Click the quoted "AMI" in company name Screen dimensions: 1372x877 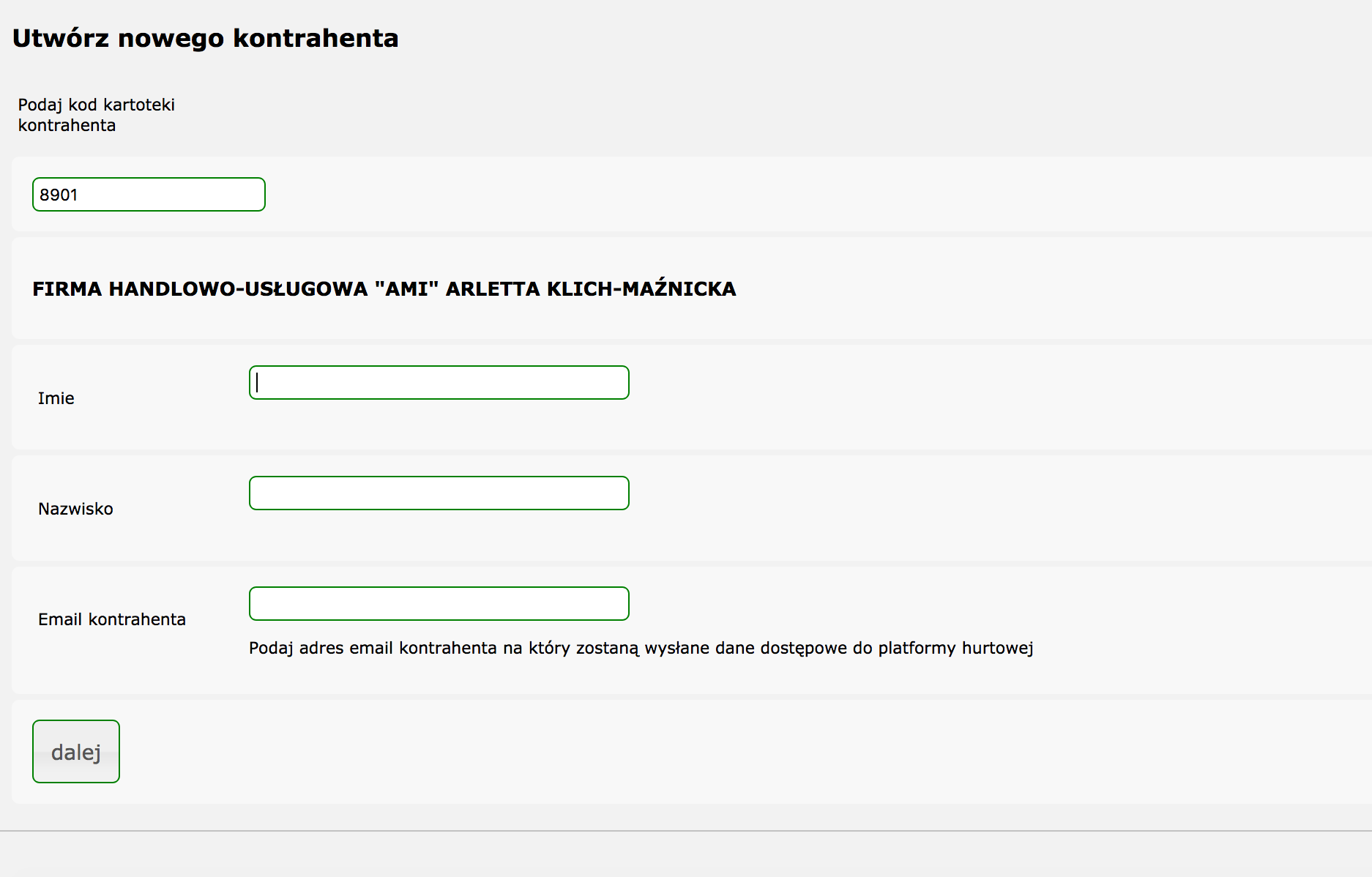point(406,289)
